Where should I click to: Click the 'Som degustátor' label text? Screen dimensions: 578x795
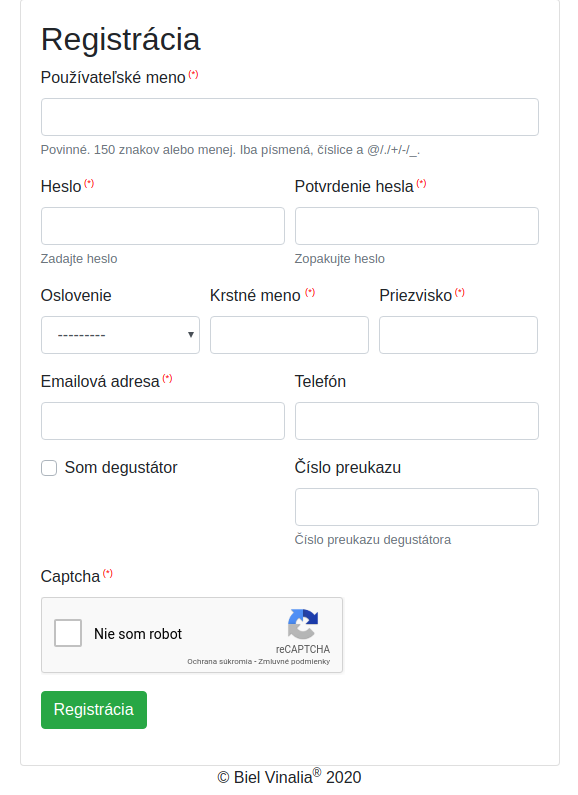[121, 467]
